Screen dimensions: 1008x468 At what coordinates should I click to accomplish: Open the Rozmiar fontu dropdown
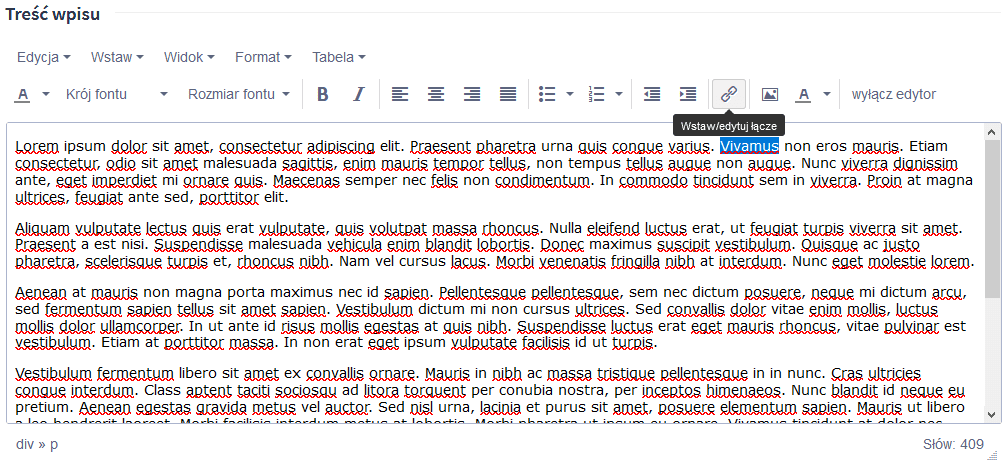(x=238, y=94)
